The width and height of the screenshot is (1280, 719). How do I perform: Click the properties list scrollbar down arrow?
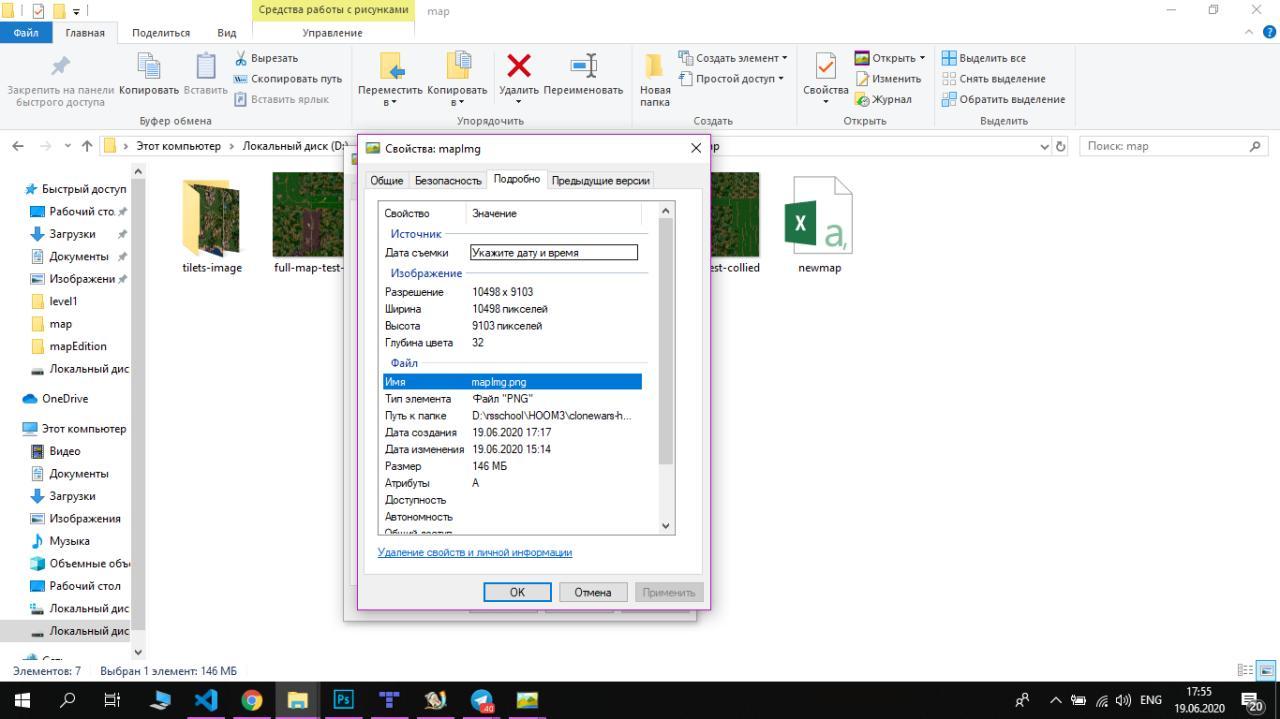[666, 526]
